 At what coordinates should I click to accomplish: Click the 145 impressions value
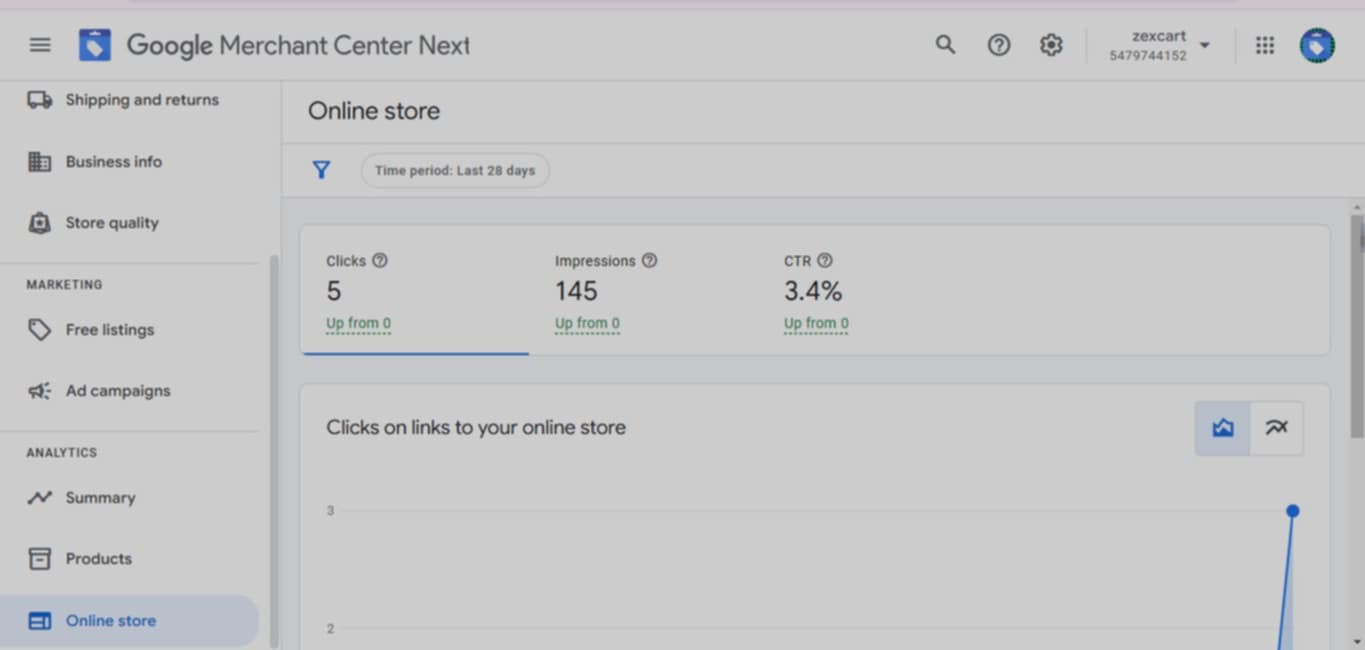[x=576, y=291]
